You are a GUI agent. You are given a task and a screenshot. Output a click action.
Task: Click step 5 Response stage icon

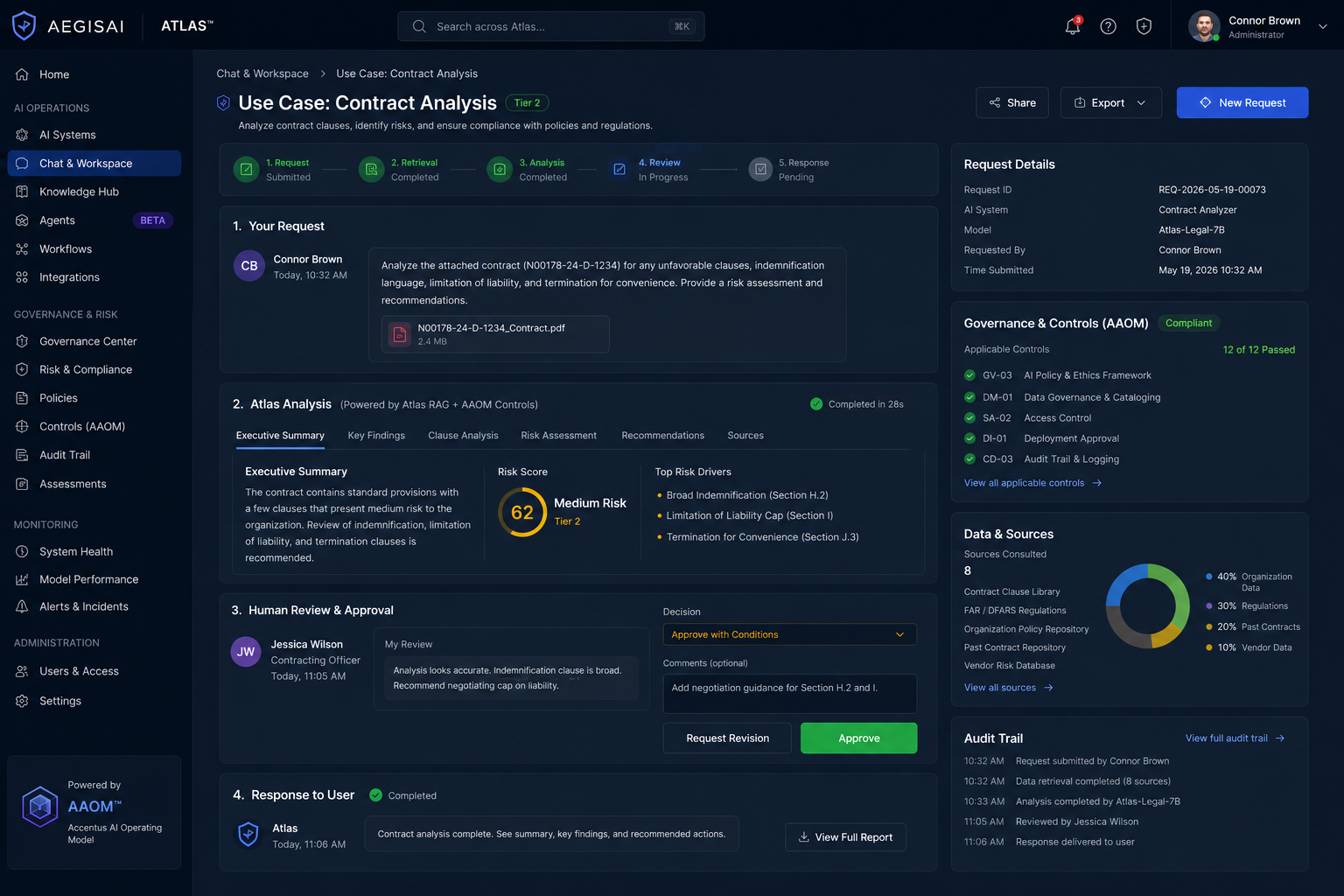pyautogui.click(x=760, y=170)
